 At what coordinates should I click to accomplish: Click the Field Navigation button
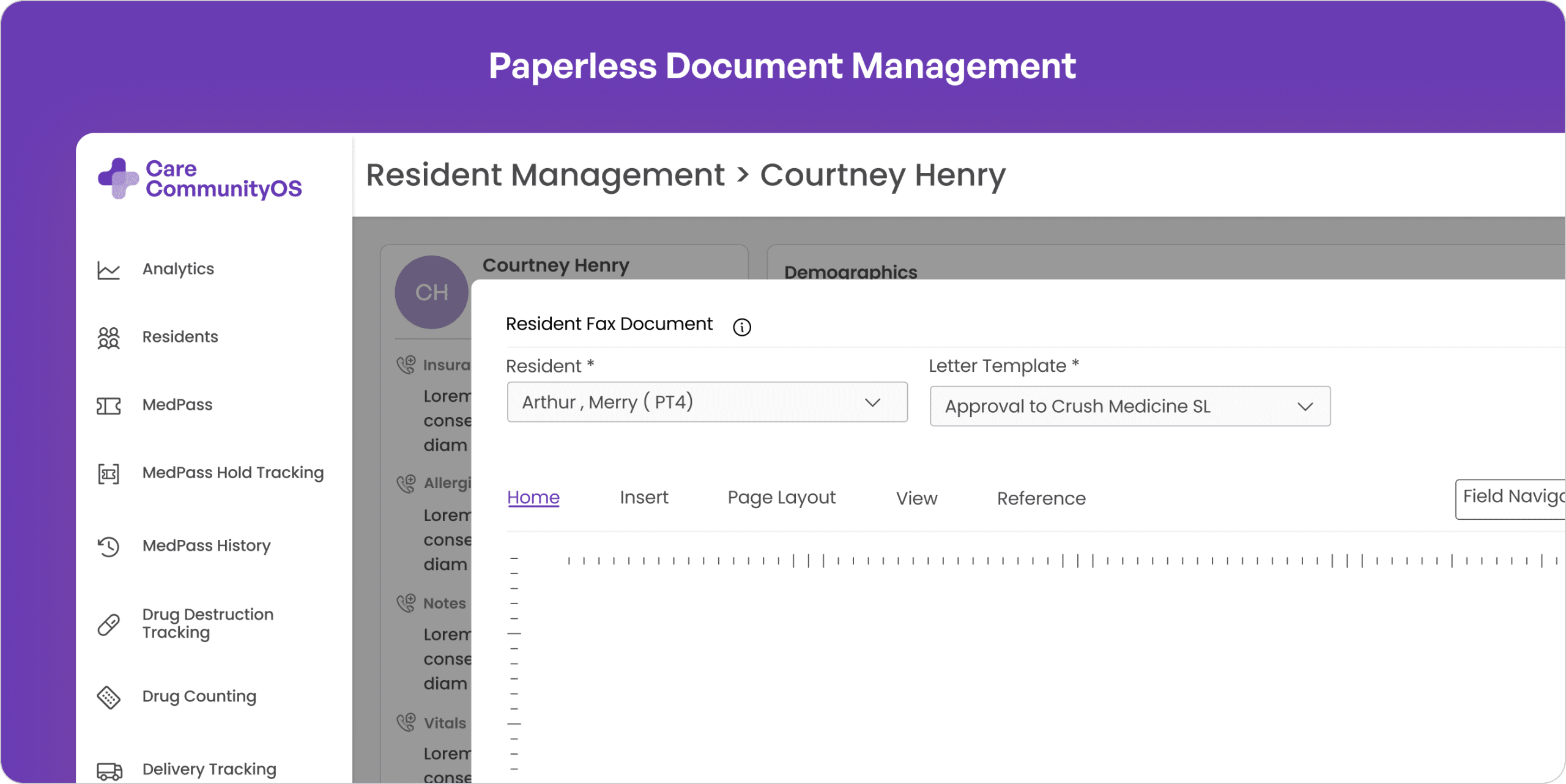pyautogui.click(x=1510, y=499)
